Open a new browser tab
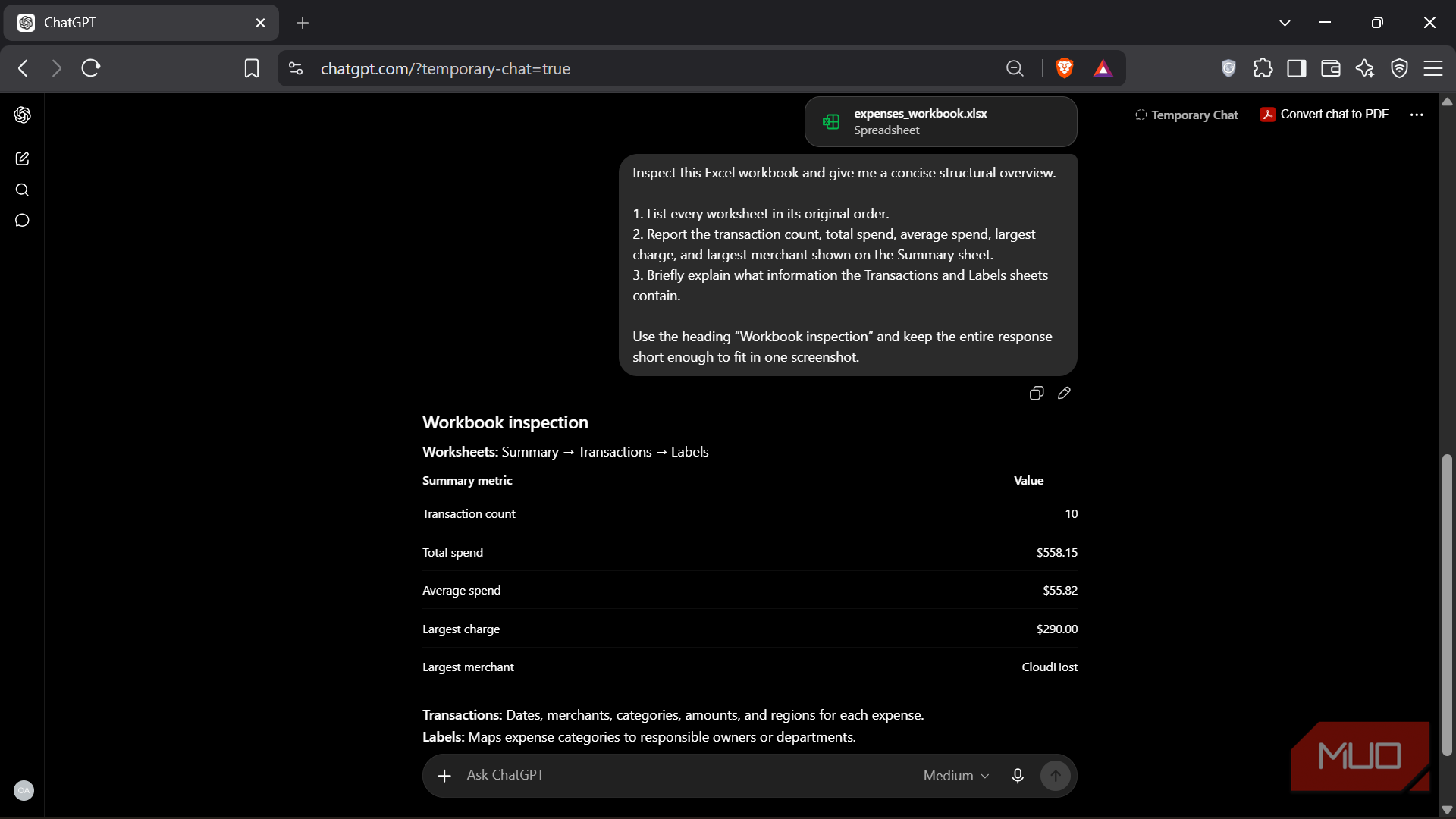 (303, 23)
